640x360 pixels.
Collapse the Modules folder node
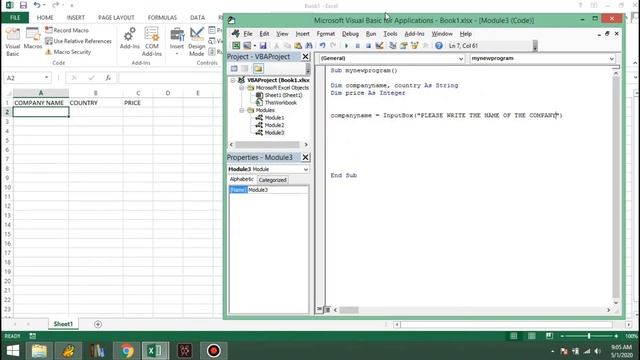tap(242, 110)
